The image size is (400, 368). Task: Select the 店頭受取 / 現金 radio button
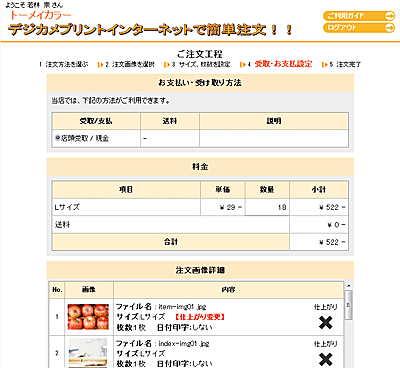[57, 138]
